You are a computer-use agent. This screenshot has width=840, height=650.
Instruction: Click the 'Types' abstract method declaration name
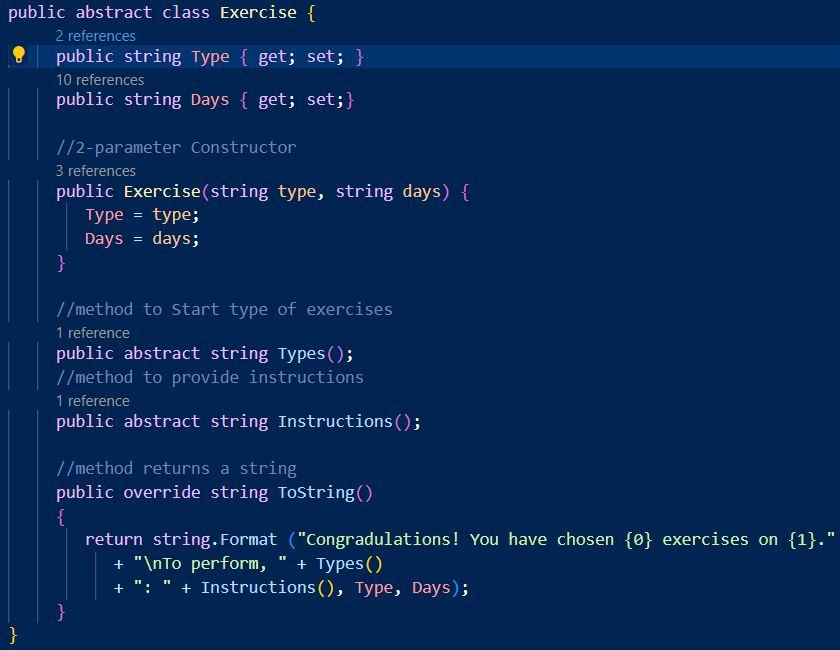tap(302, 354)
